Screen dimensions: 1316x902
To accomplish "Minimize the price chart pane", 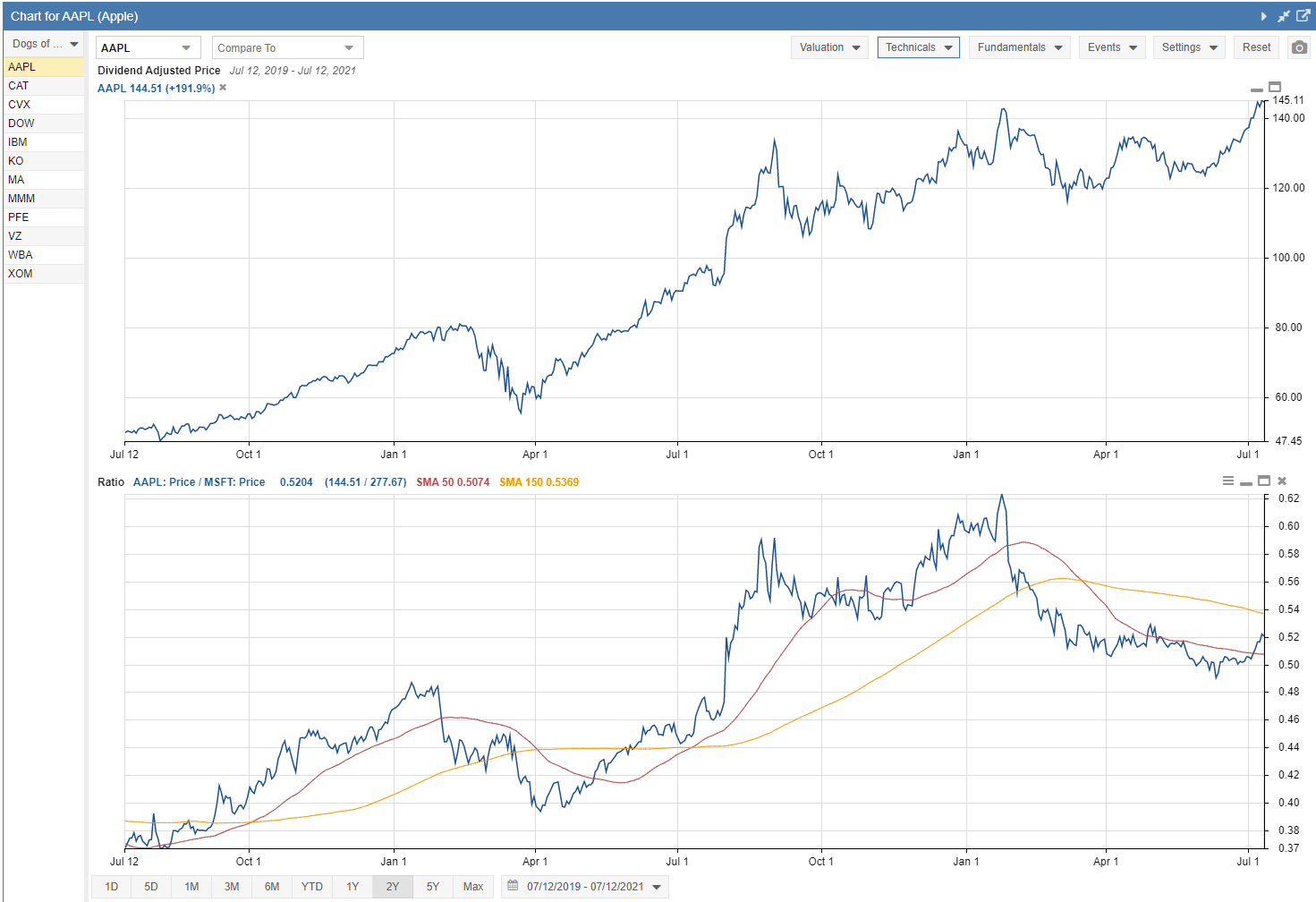I will (x=1257, y=89).
